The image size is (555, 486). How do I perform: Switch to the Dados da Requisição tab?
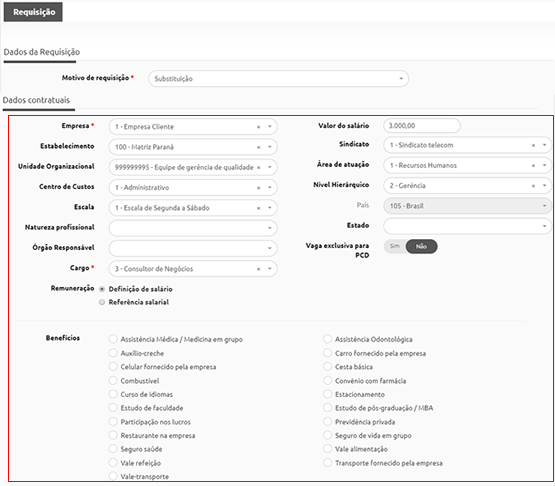[42, 52]
